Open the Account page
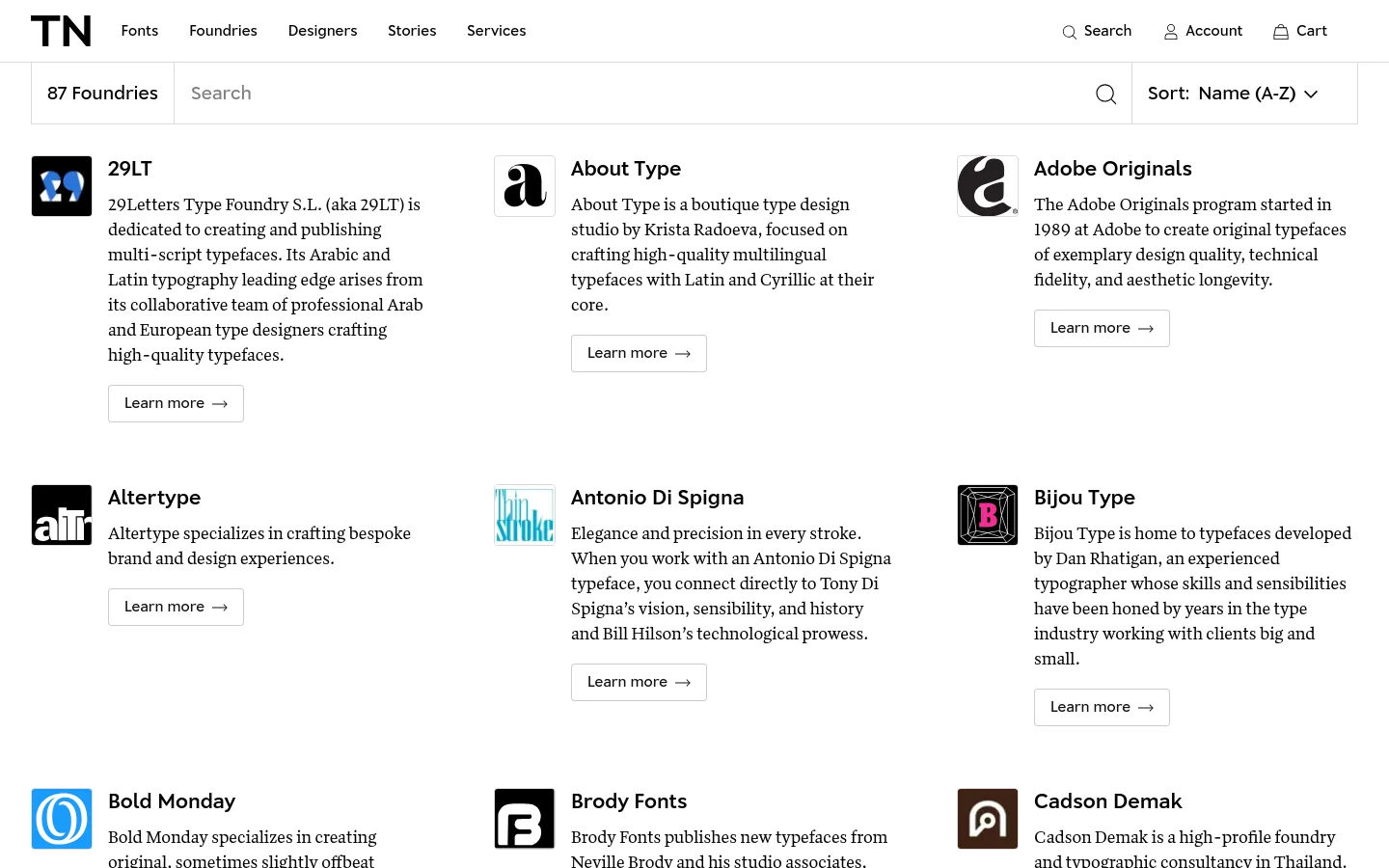The width and height of the screenshot is (1389, 868). (1203, 31)
